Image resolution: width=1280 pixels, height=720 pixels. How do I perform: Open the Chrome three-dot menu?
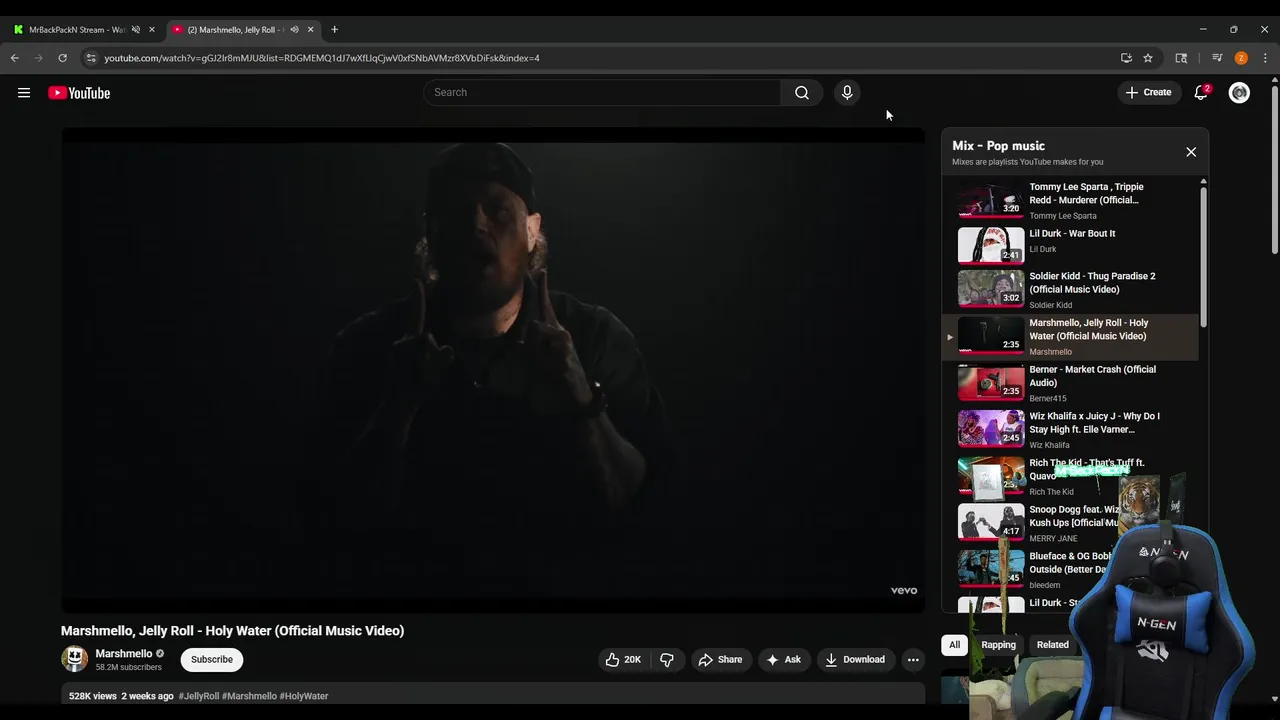pyautogui.click(x=1265, y=58)
